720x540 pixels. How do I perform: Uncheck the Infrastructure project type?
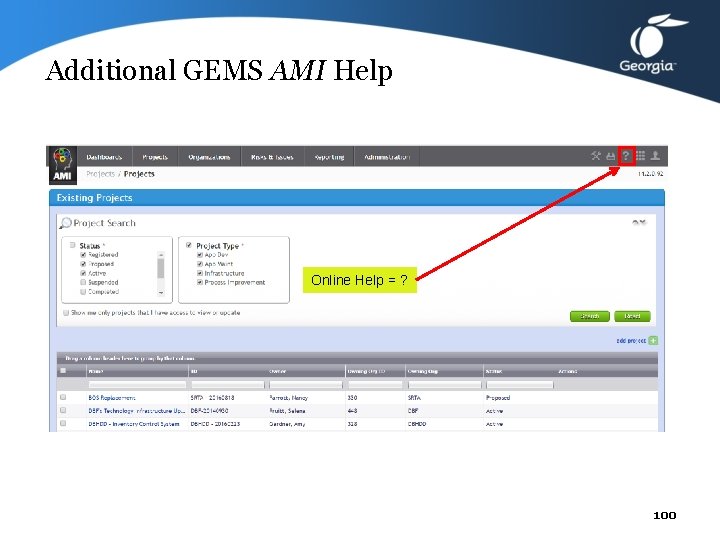click(200, 273)
